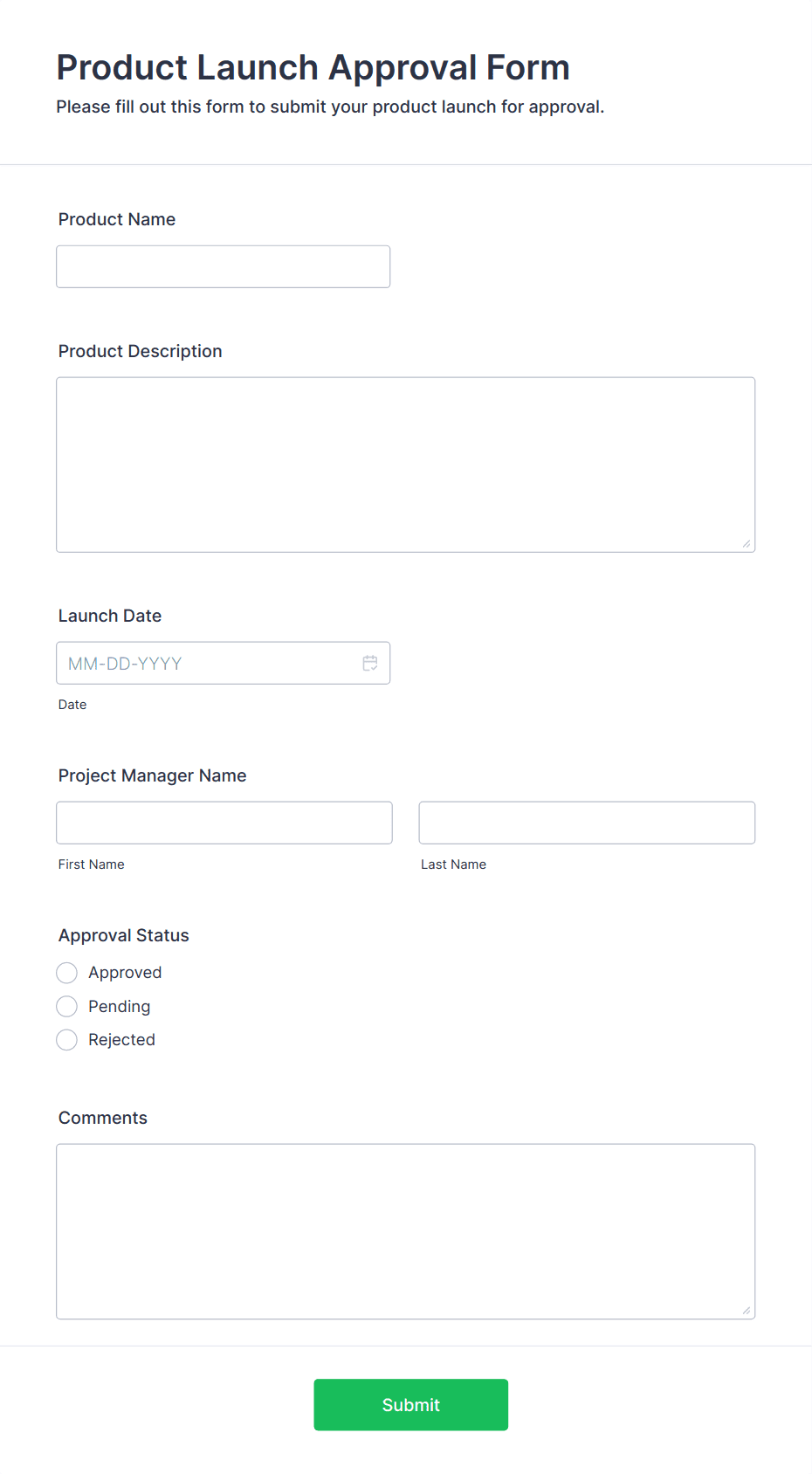The height and width of the screenshot is (1474, 812).
Task: Focus the Product Name text field
Action: 224,266
